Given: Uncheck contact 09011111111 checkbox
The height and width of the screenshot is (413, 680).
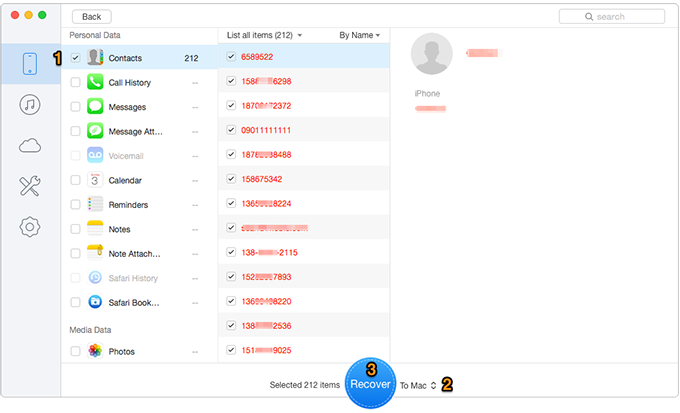Looking at the screenshot, I should 231,130.
